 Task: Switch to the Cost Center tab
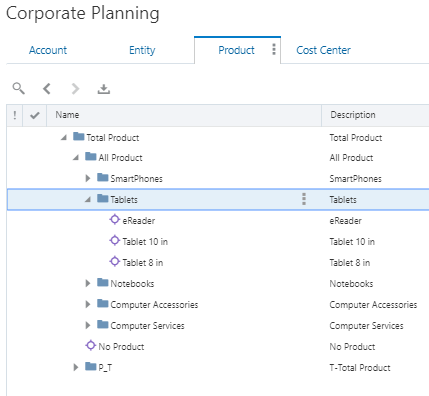pos(323,50)
